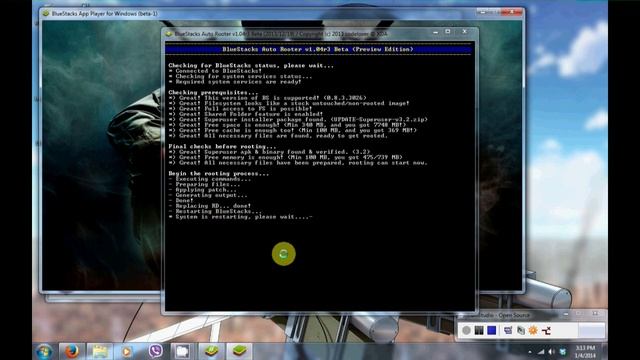Click the 'Begin the rooting process...' line
640x360 pixels.
[x=219, y=173]
